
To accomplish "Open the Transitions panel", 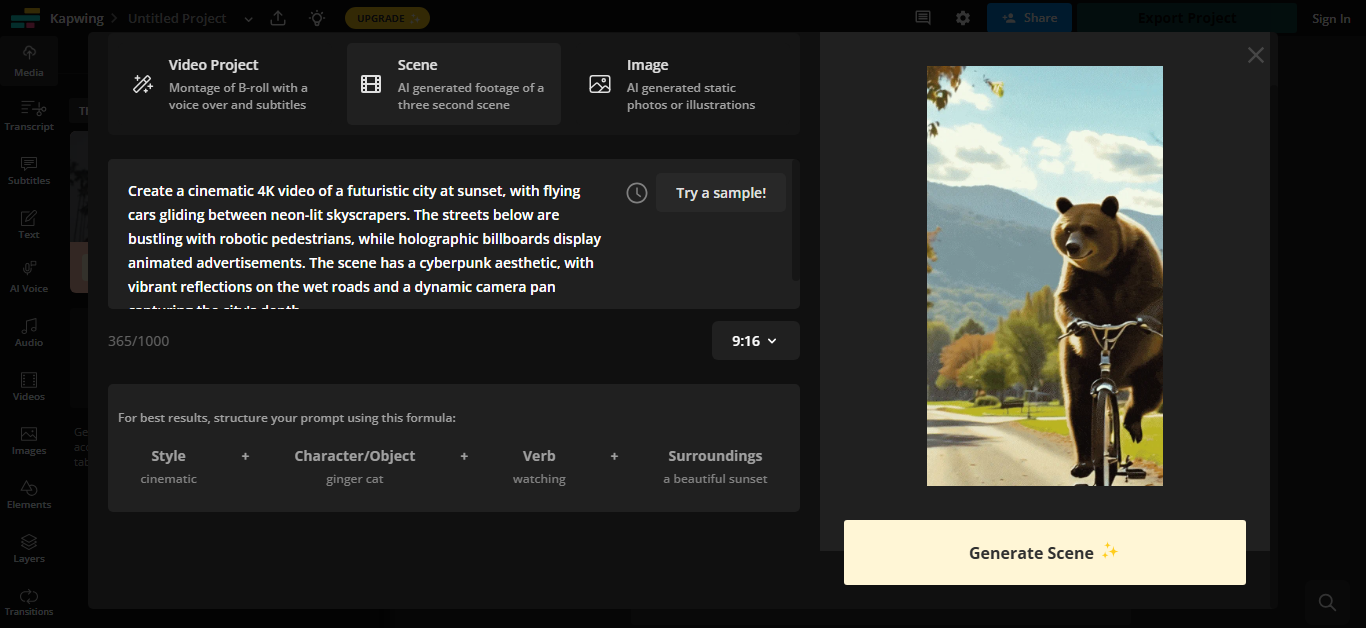I will pyautogui.click(x=29, y=601).
